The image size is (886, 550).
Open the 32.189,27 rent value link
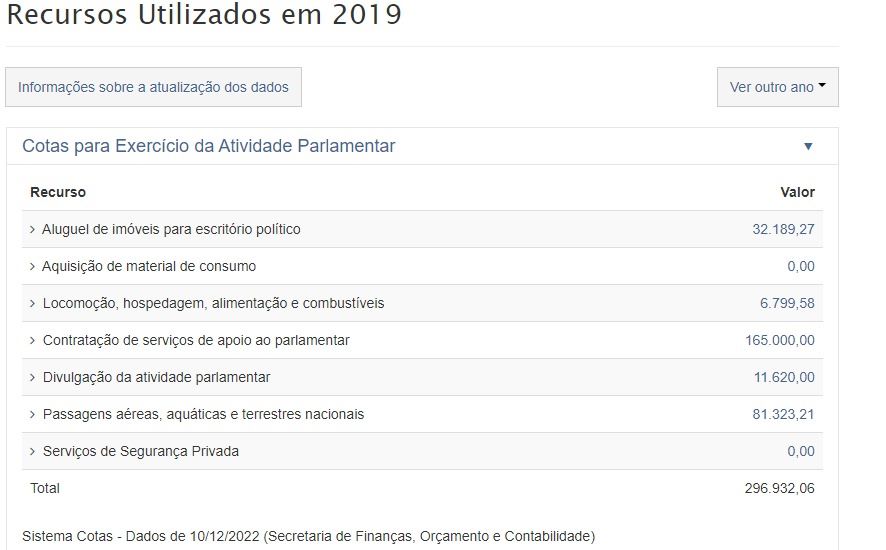783,230
